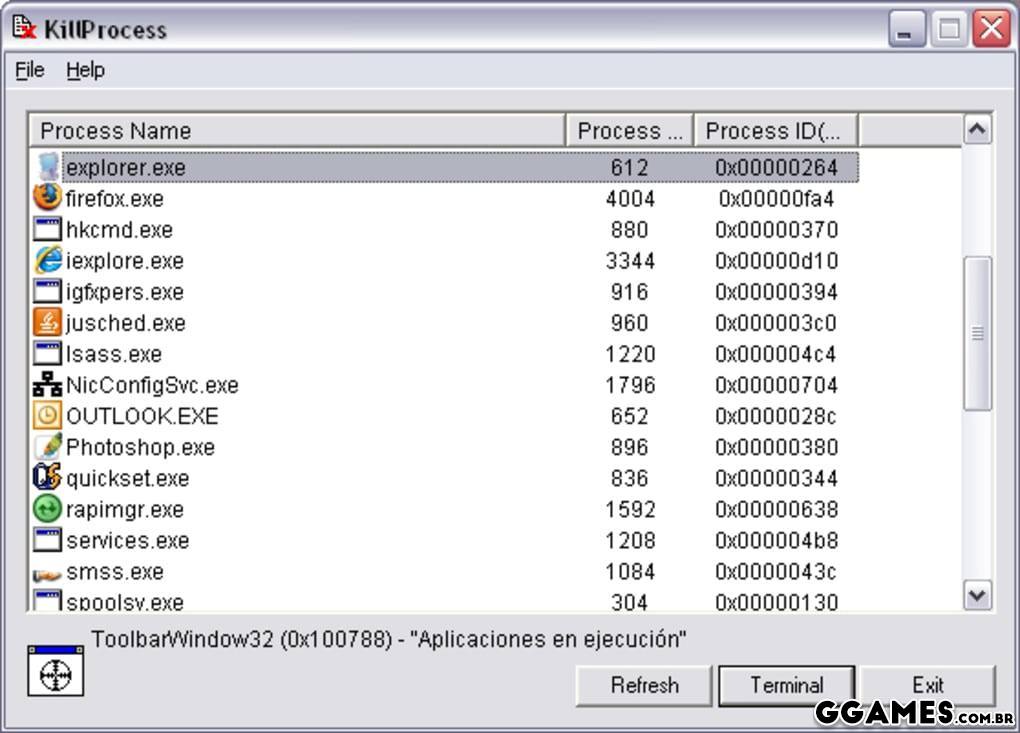Open the Help menu
Image resolution: width=1020 pixels, height=733 pixels.
(x=85, y=70)
